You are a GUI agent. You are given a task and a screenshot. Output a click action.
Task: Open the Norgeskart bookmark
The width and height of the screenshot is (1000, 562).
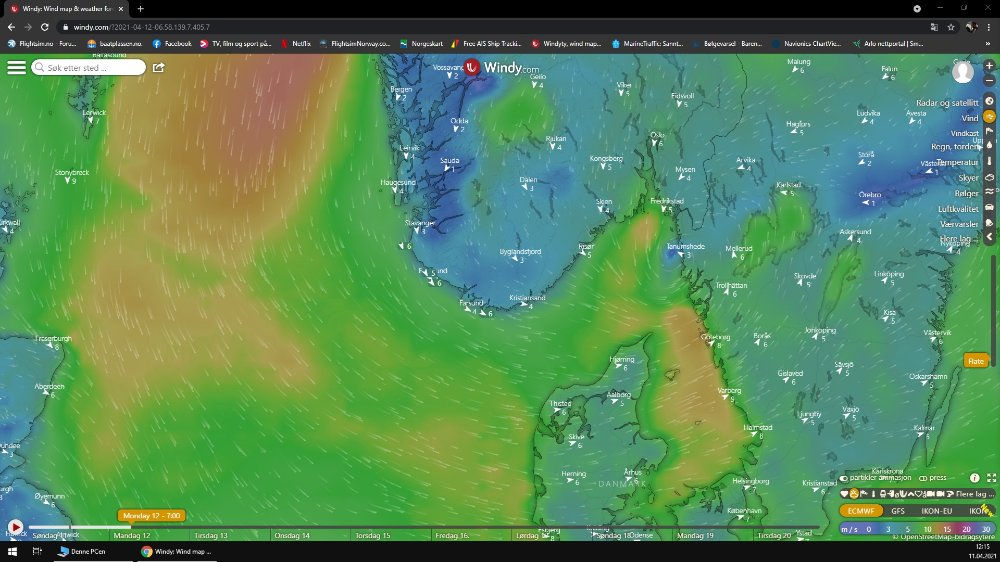(x=421, y=44)
